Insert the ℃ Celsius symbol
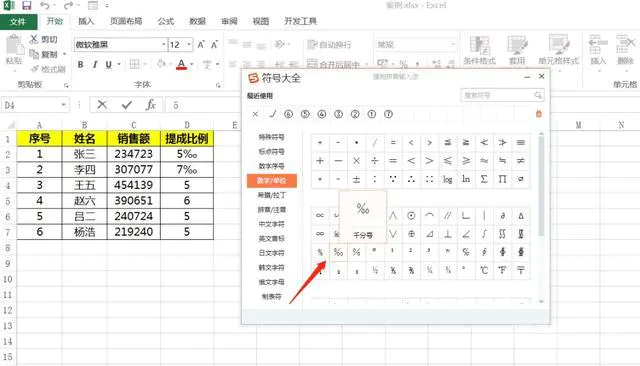Image resolution: width=640 pixels, height=366 pixels. tap(484, 270)
